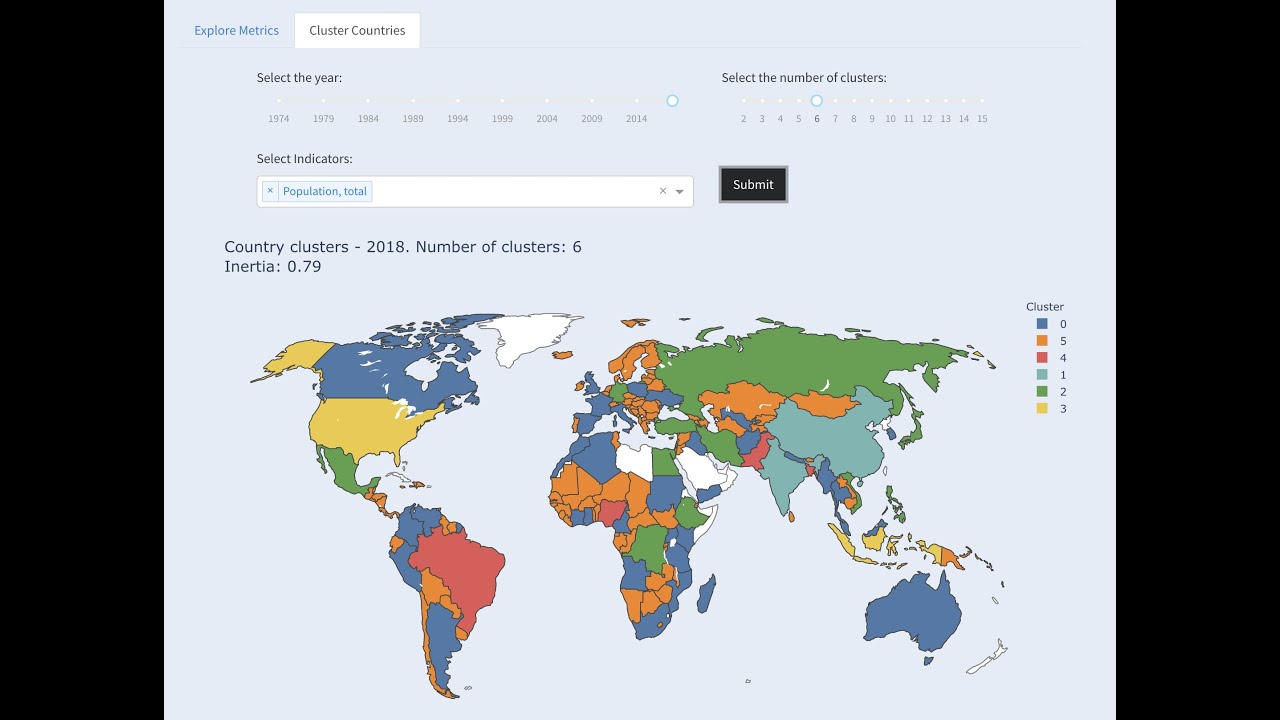Clear all selected indicators
The height and width of the screenshot is (720, 1280).
[662, 191]
